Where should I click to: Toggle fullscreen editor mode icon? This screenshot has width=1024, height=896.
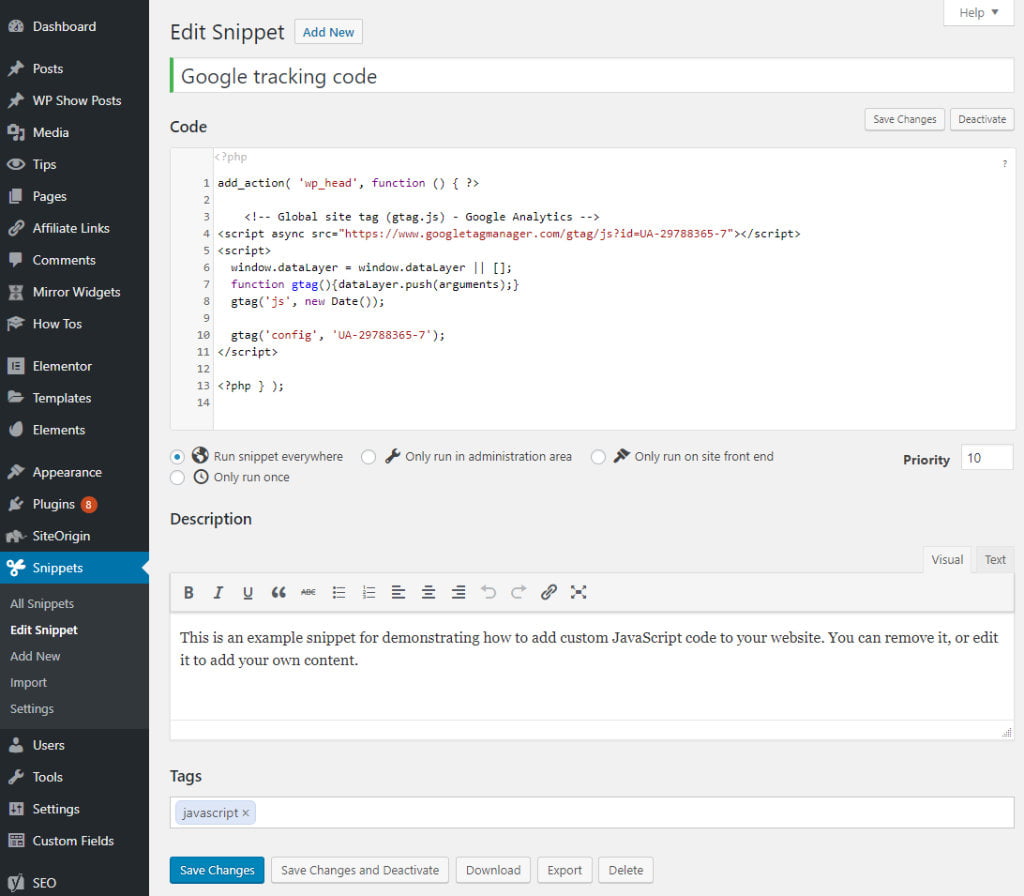click(x=578, y=592)
